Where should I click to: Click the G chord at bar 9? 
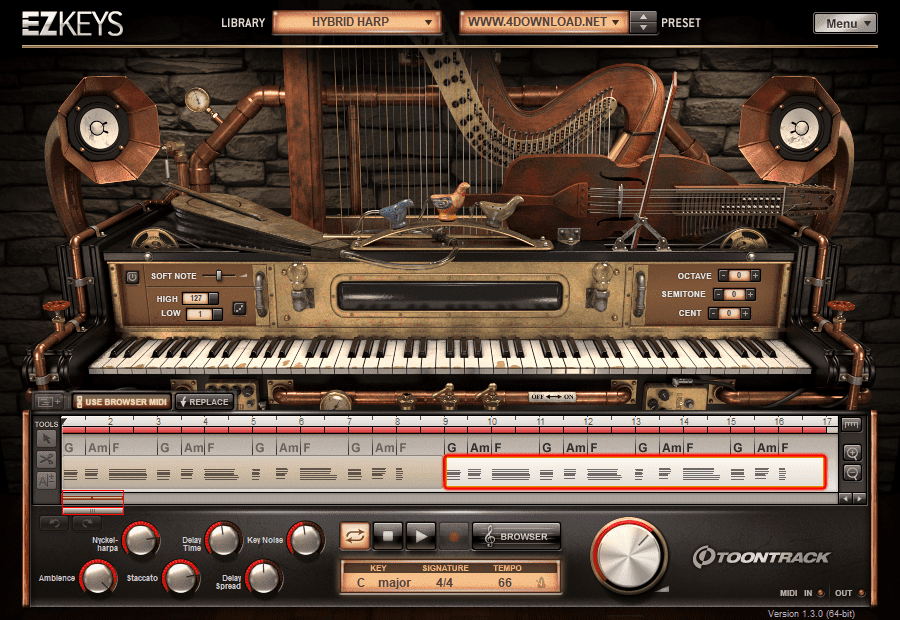pos(452,447)
